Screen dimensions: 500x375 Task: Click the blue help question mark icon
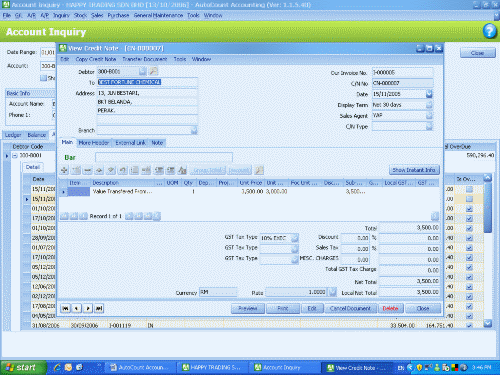[489, 31]
